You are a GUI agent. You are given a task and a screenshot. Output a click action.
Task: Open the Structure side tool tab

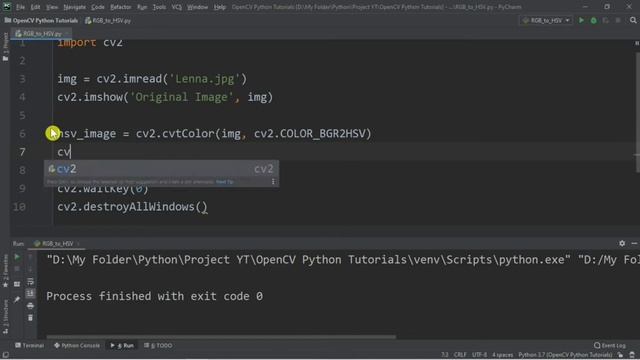[x=5, y=316]
